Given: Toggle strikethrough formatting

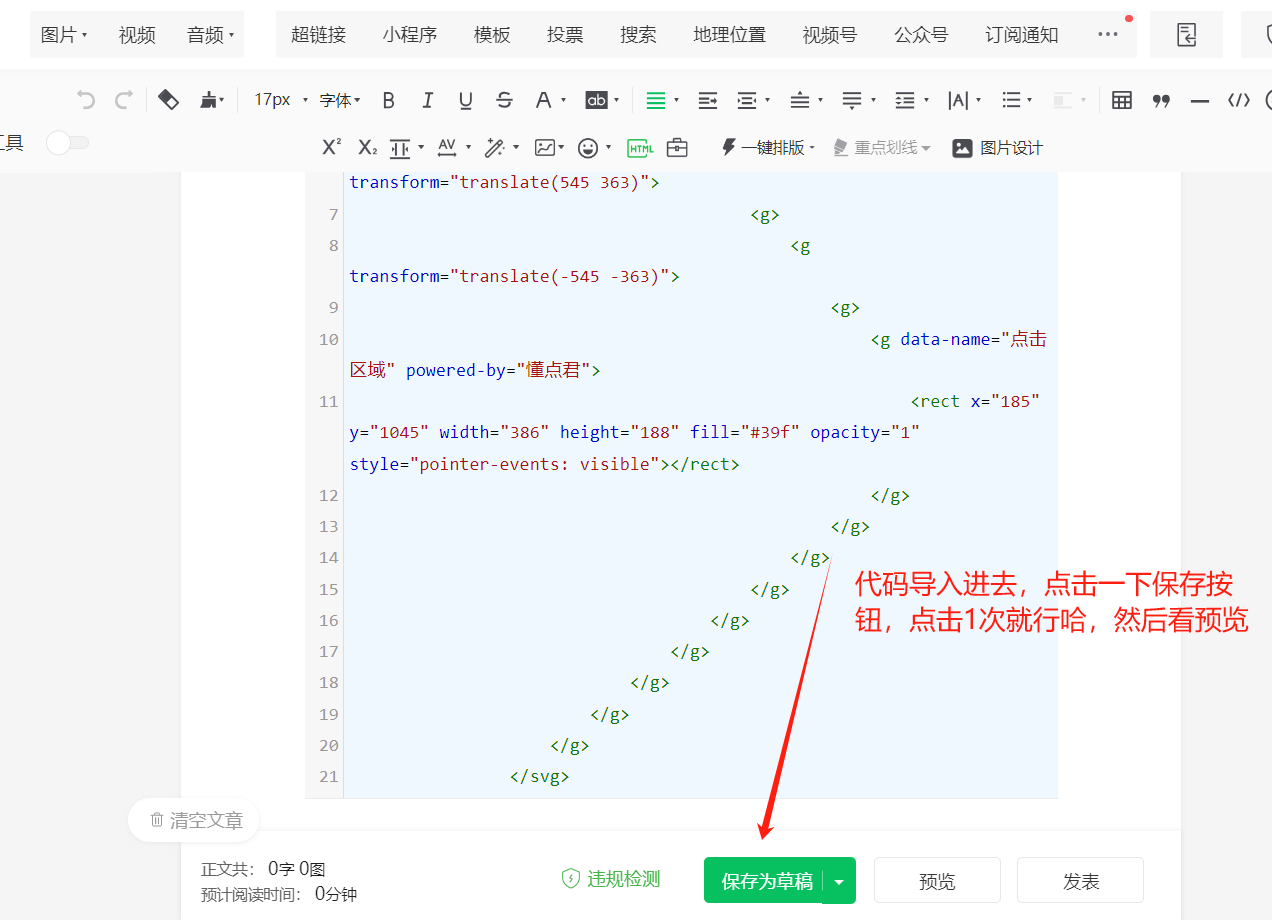Looking at the screenshot, I should (x=504, y=100).
